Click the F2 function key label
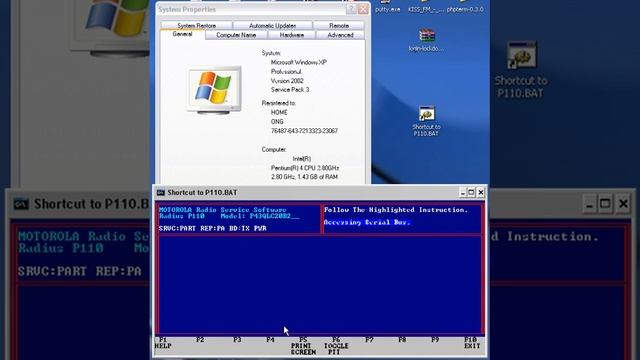The width and height of the screenshot is (640, 360). [x=200, y=340]
